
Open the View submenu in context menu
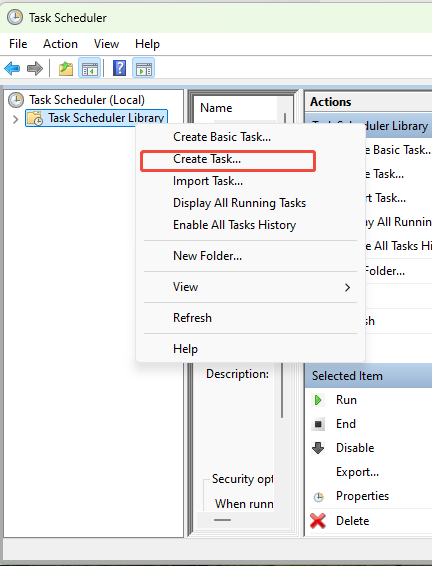tap(250, 287)
